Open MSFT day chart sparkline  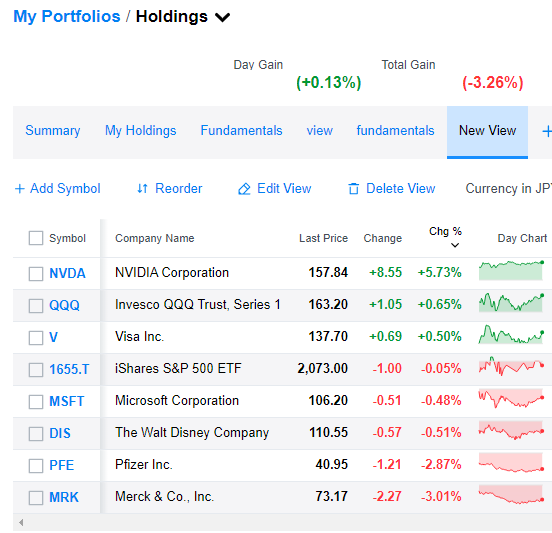coord(511,399)
